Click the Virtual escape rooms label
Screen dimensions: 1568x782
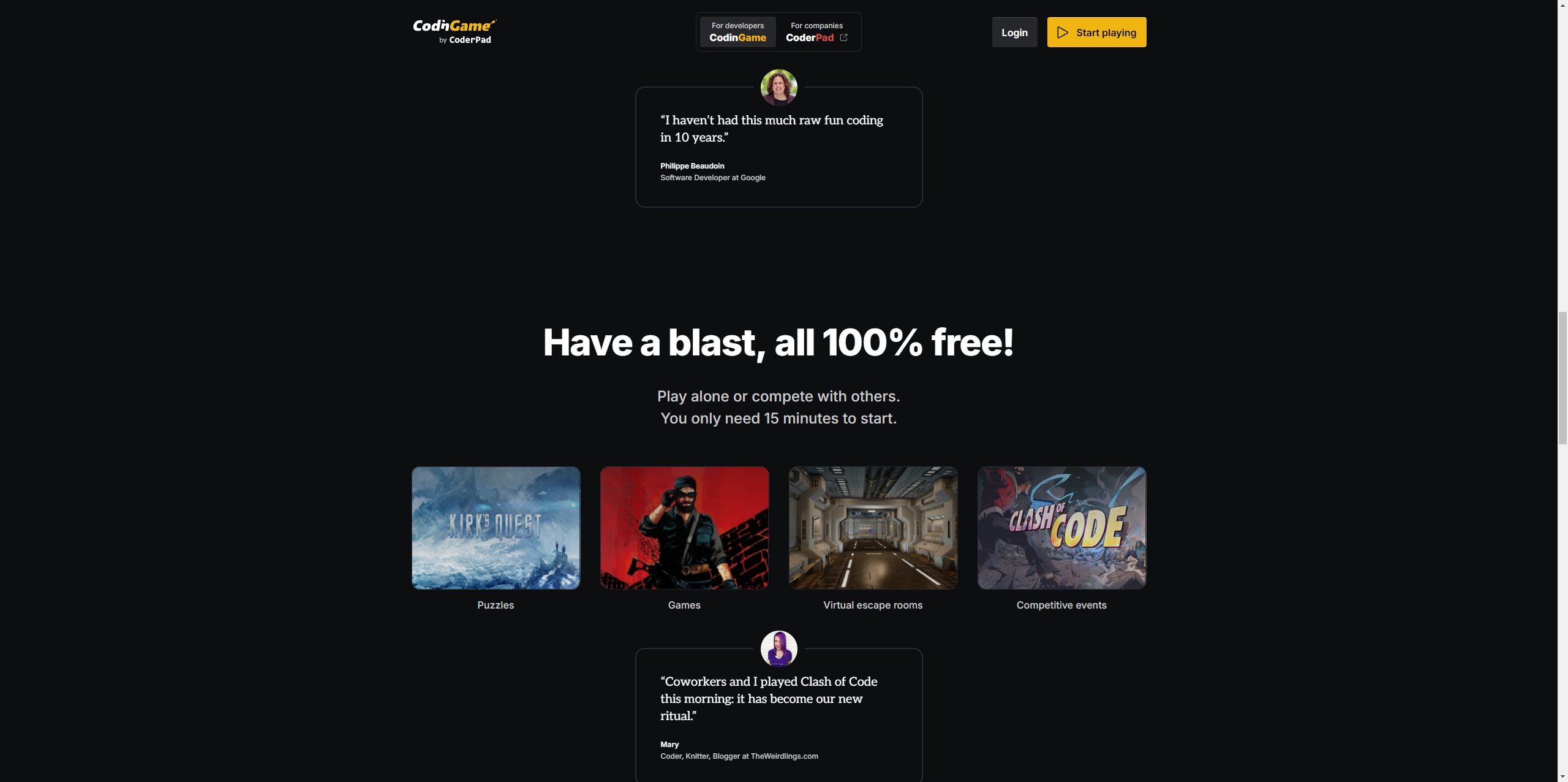tap(873, 605)
